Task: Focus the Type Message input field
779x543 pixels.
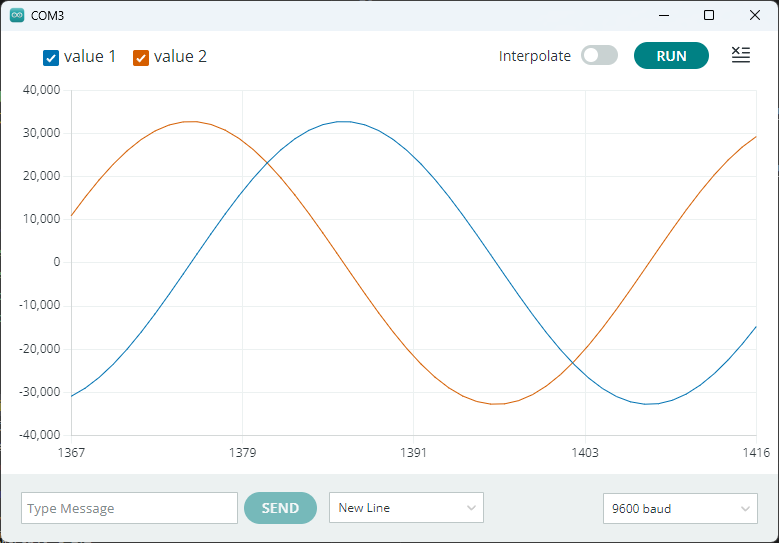Action: [x=129, y=508]
